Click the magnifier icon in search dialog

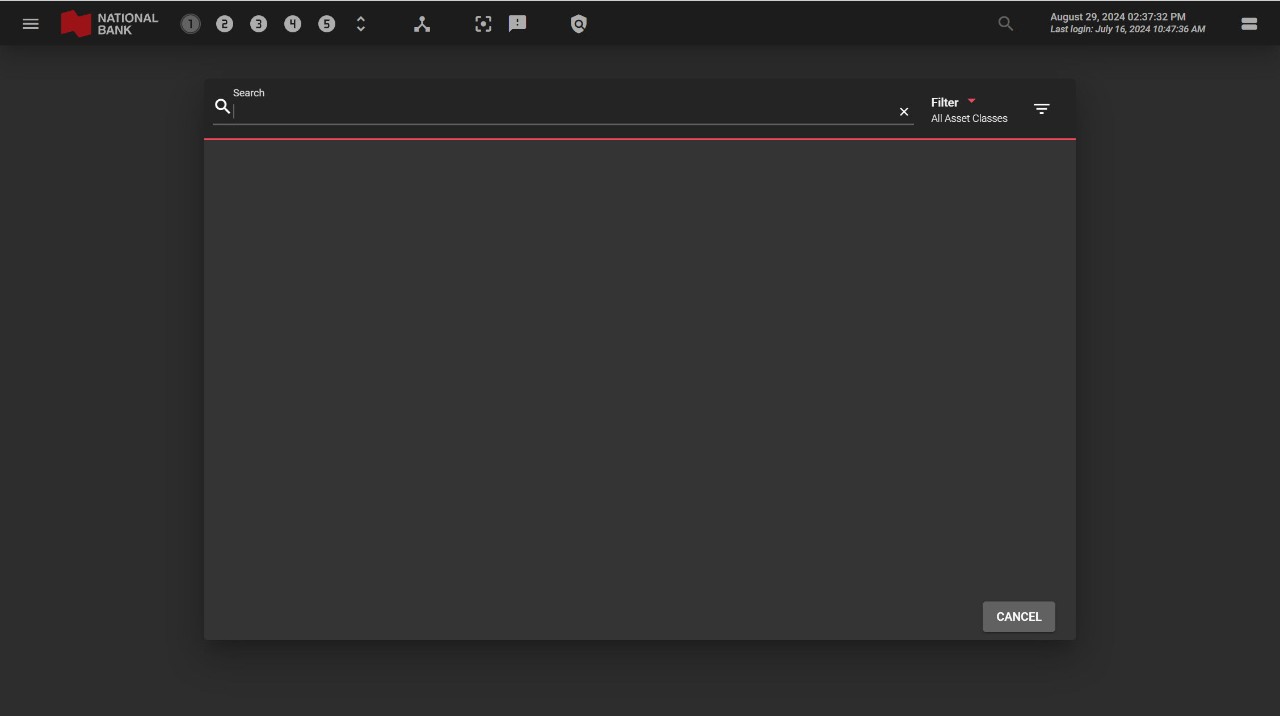[x=222, y=106]
